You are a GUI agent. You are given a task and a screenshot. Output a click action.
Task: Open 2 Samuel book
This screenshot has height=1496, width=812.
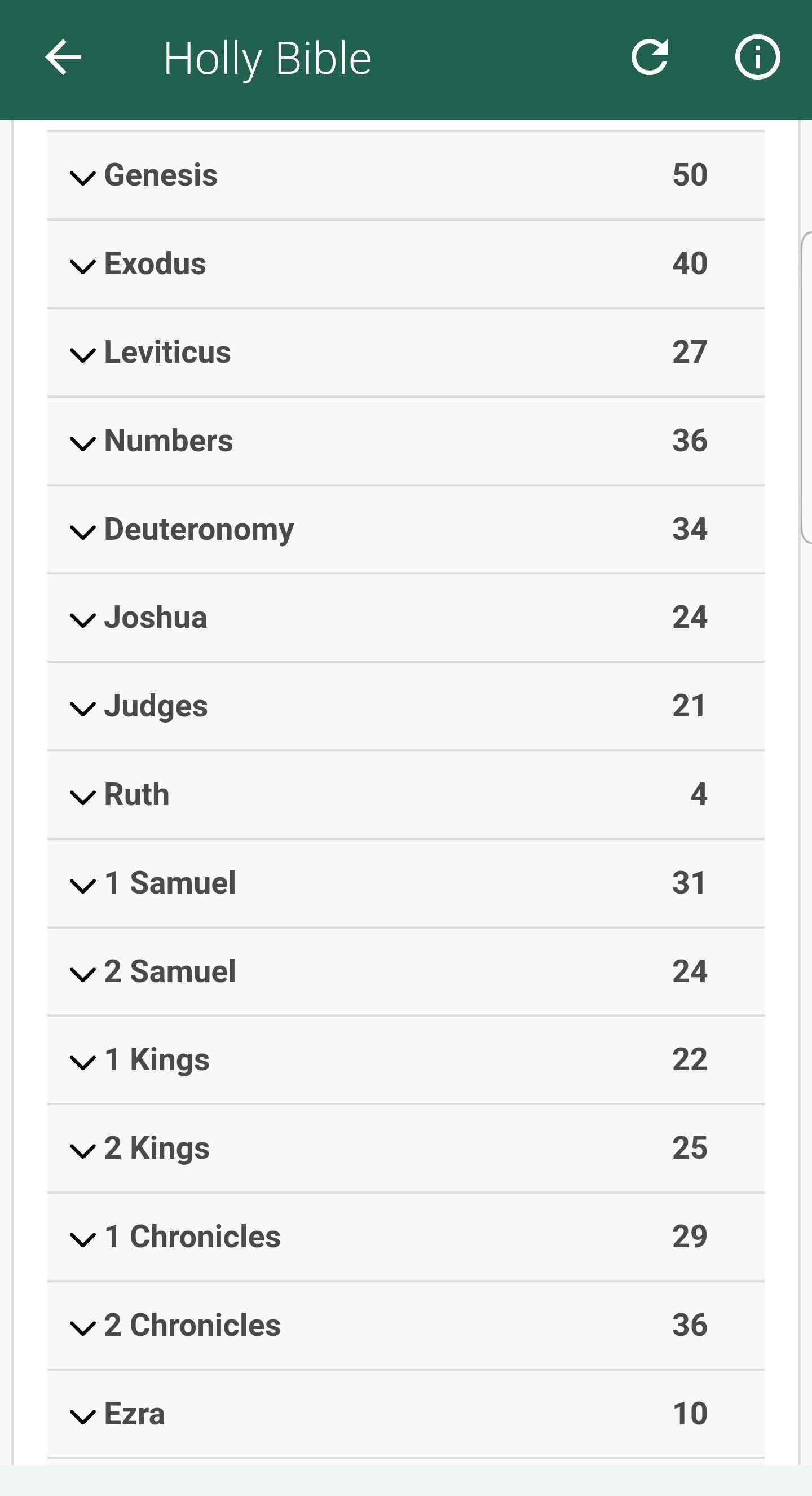pyautogui.click(x=405, y=972)
